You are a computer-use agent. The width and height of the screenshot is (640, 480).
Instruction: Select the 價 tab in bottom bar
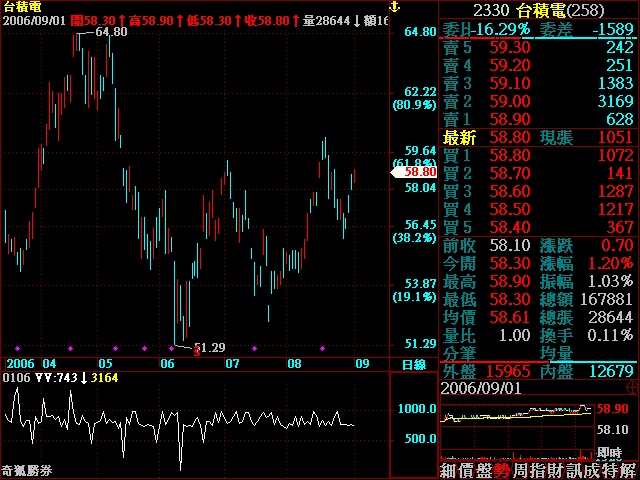466,470
